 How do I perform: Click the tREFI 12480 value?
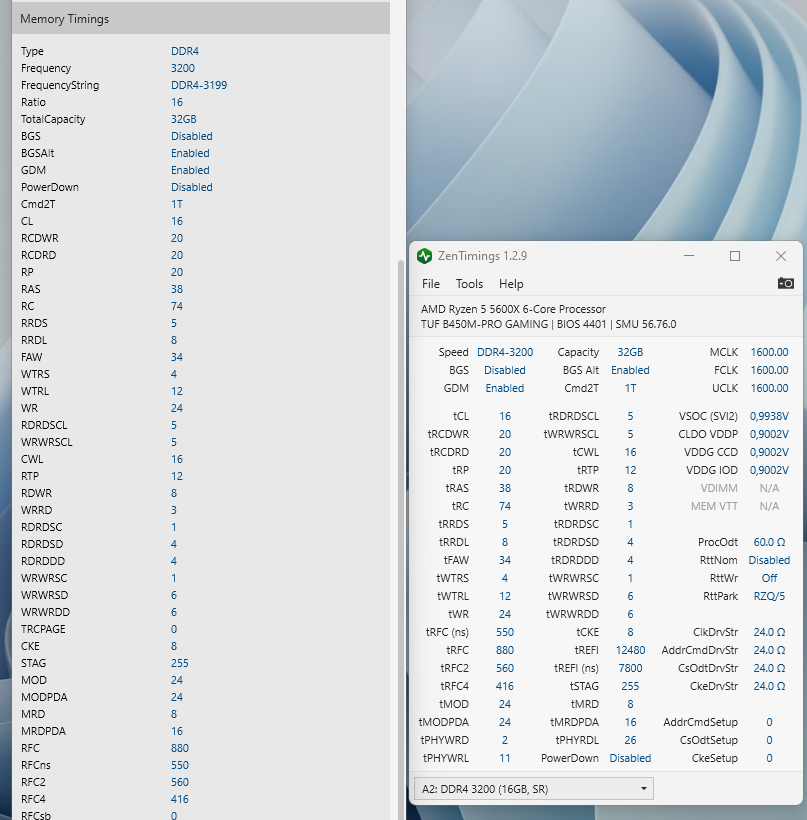point(630,650)
